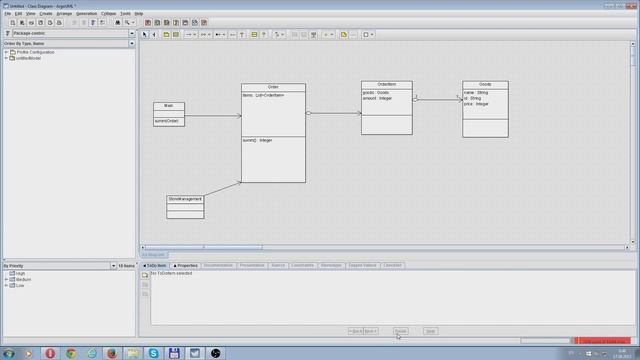Open Chrome from the taskbar

point(71,353)
